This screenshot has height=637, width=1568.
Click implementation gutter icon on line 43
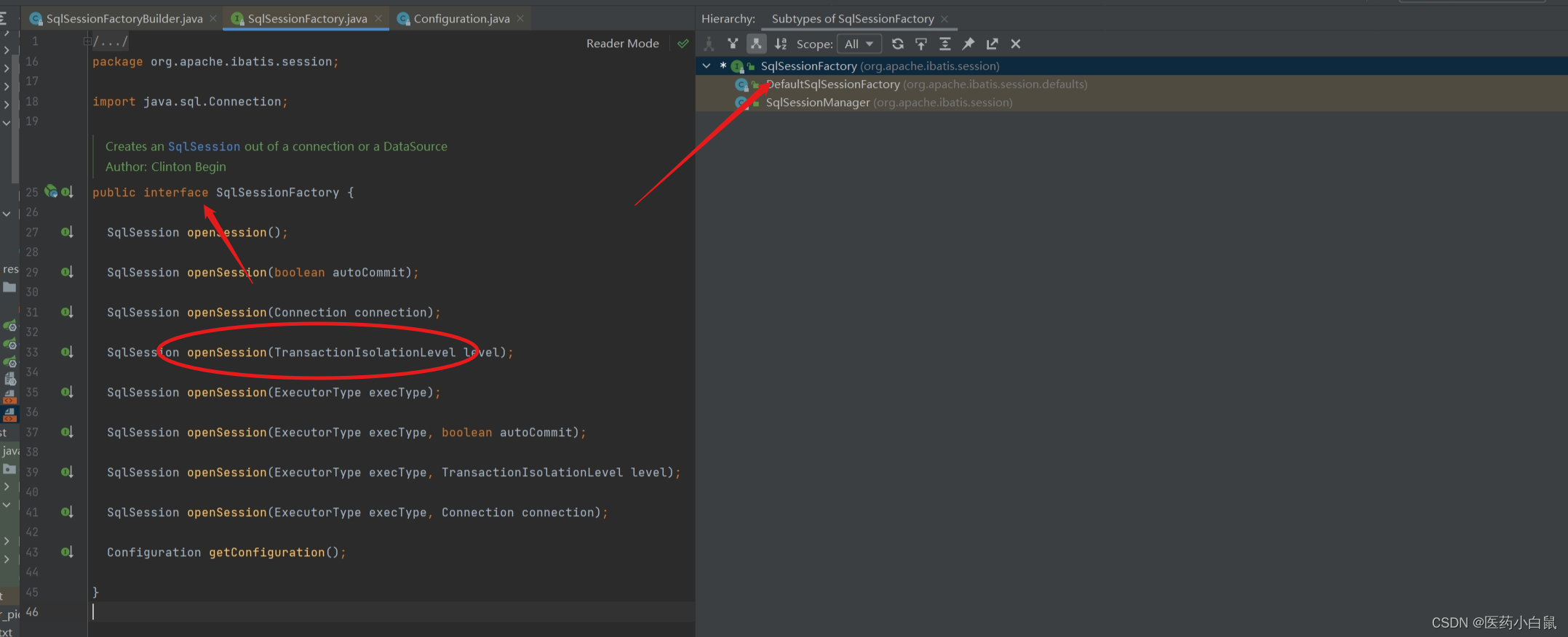point(67,552)
